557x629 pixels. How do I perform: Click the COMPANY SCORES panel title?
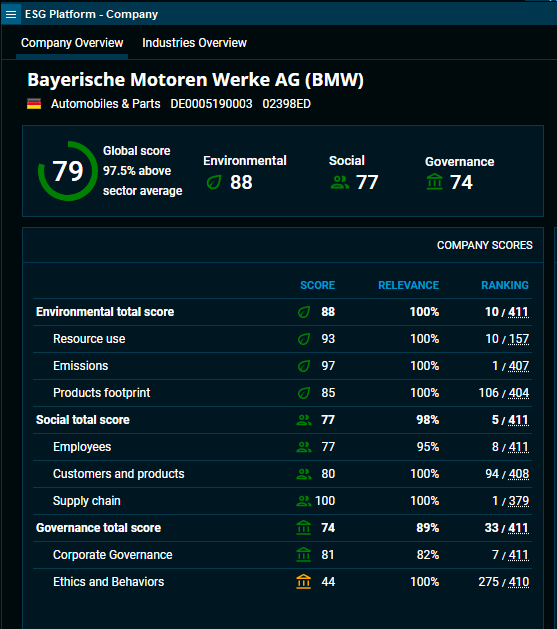click(x=484, y=245)
